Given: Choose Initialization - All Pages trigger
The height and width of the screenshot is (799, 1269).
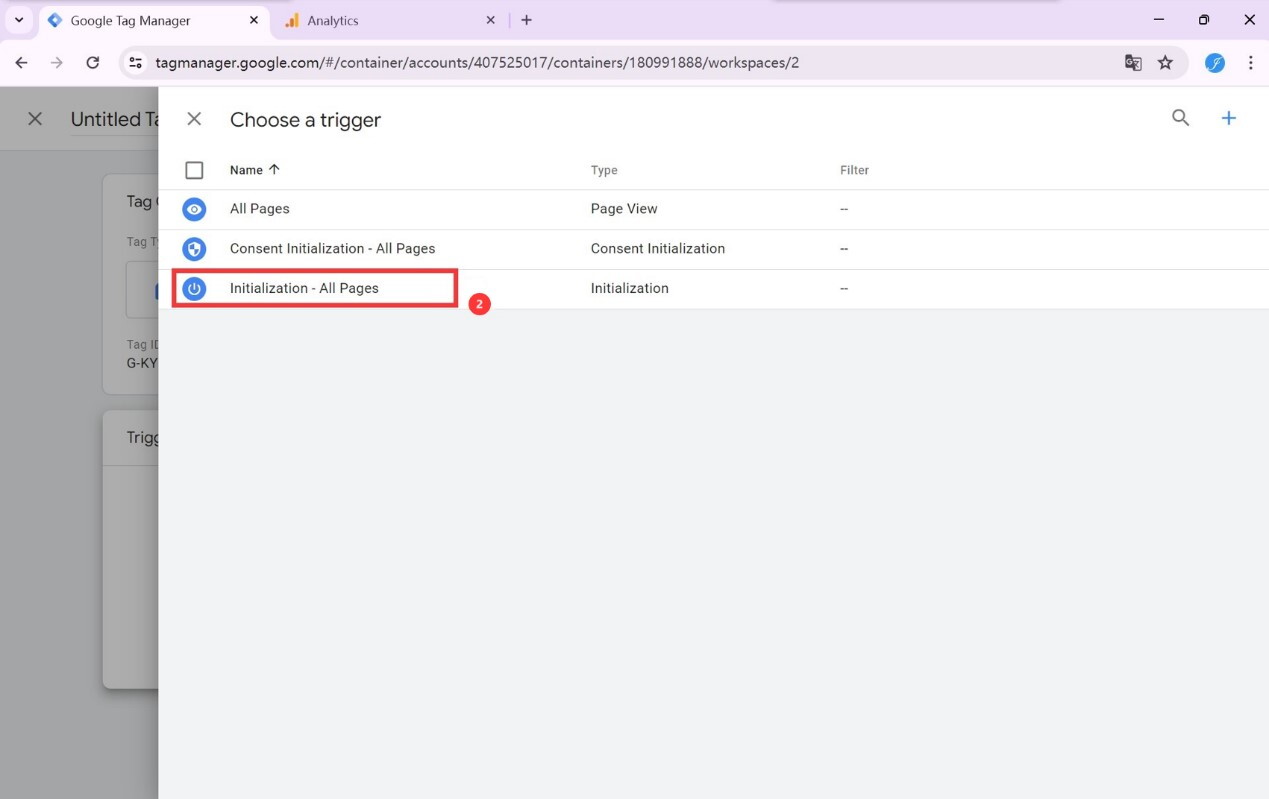Looking at the screenshot, I should point(713,288).
